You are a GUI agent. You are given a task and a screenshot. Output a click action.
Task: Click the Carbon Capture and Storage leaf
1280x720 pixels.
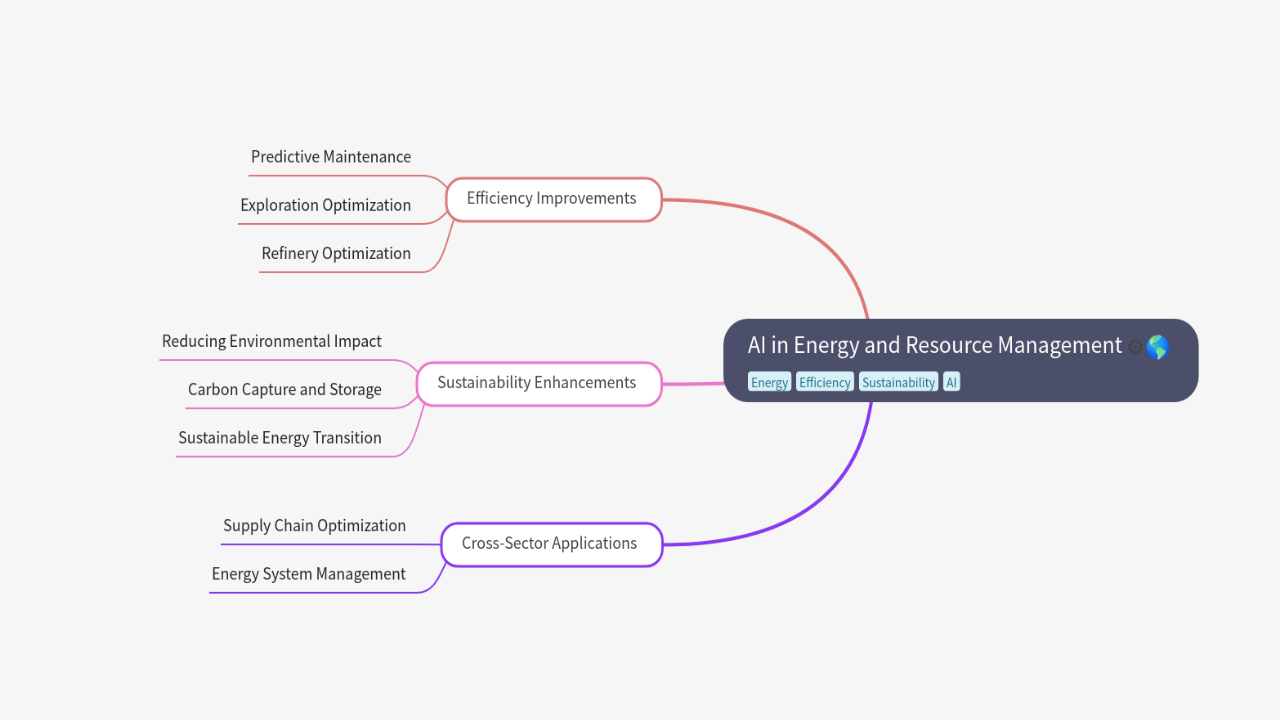[x=285, y=390]
